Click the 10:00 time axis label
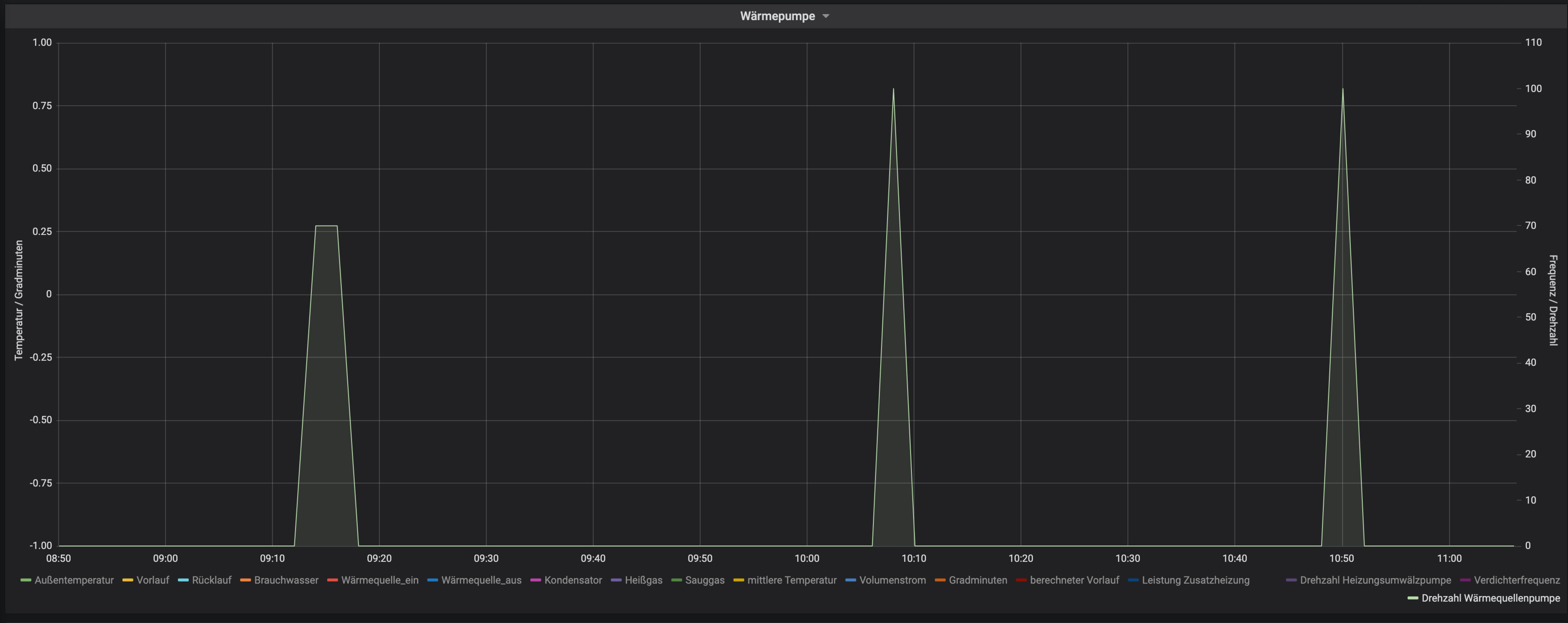 pyautogui.click(x=806, y=559)
